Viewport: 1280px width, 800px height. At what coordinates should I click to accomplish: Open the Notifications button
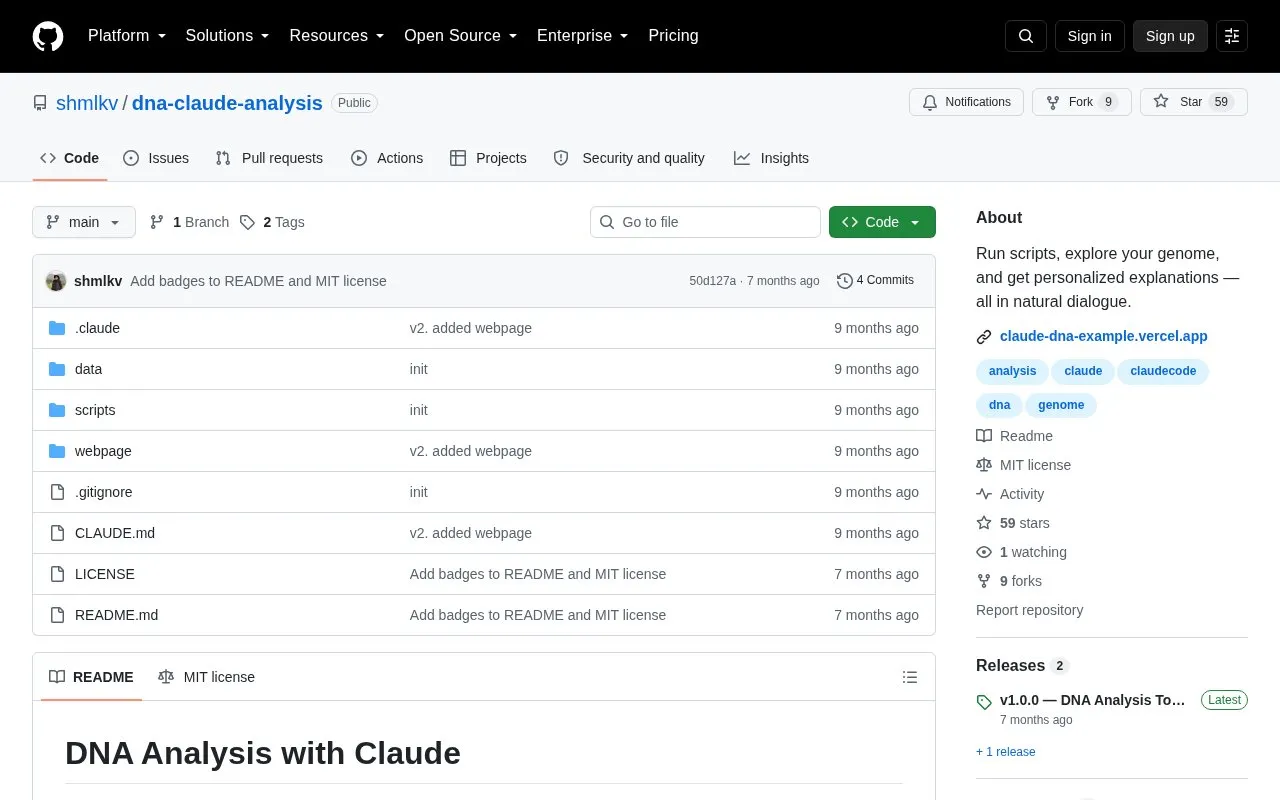click(966, 102)
